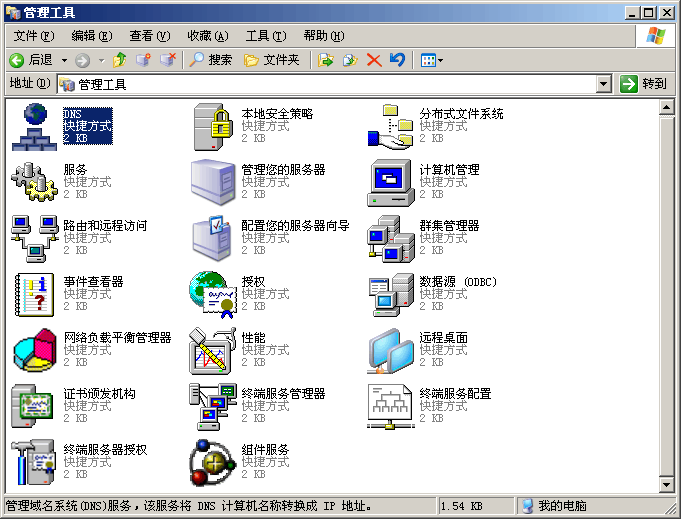
Task: Select the 本地安全策略 shortcut icon
Action: pyautogui.click(x=211, y=127)
